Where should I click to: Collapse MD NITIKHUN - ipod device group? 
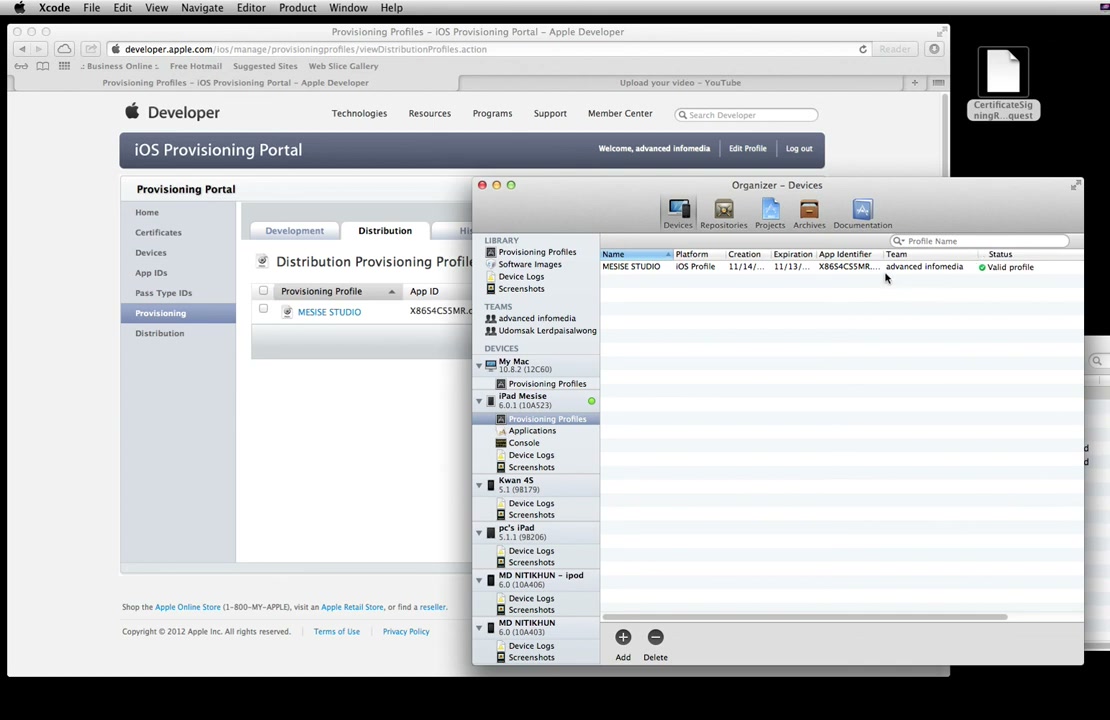[479, 581]
